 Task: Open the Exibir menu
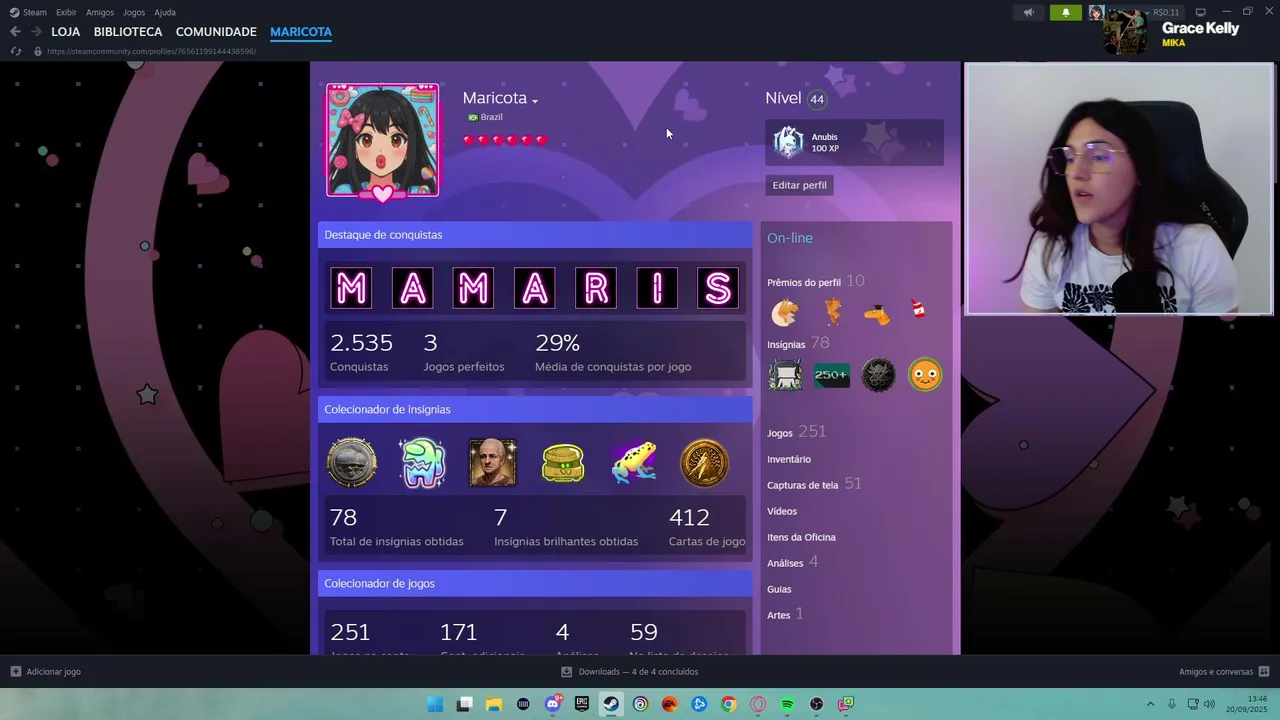[66, 12]
